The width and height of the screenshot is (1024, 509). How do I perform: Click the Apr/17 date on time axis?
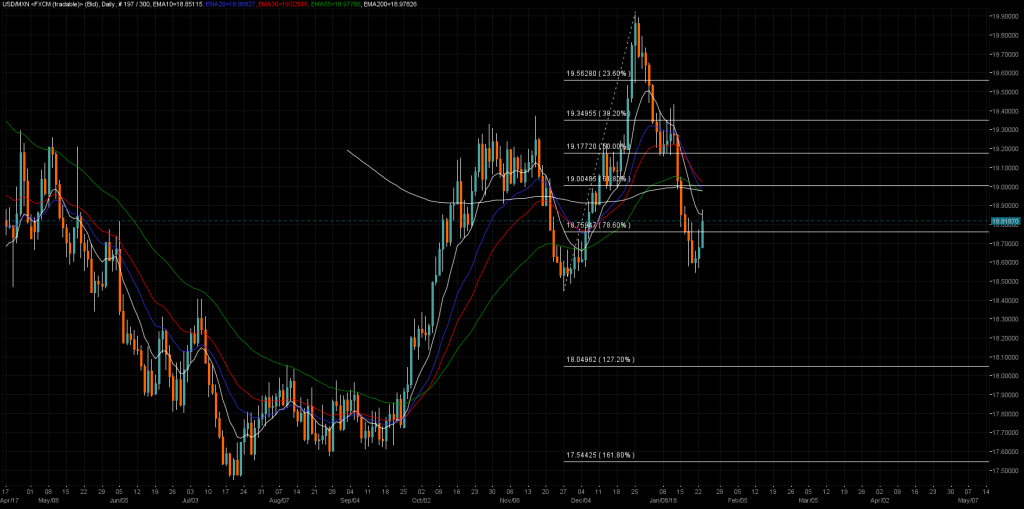click(x=9, y=498)
